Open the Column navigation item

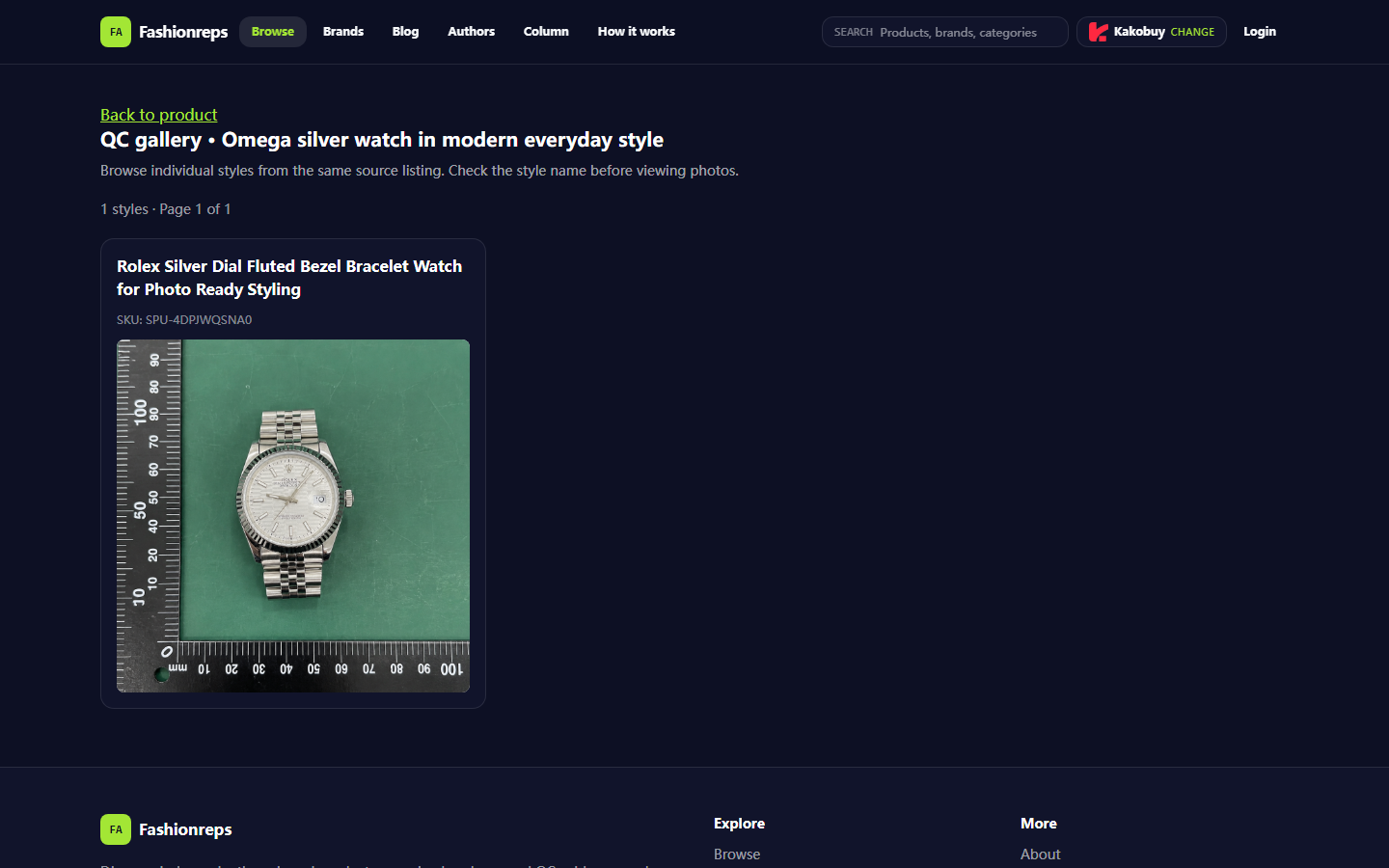pos(546,32)
